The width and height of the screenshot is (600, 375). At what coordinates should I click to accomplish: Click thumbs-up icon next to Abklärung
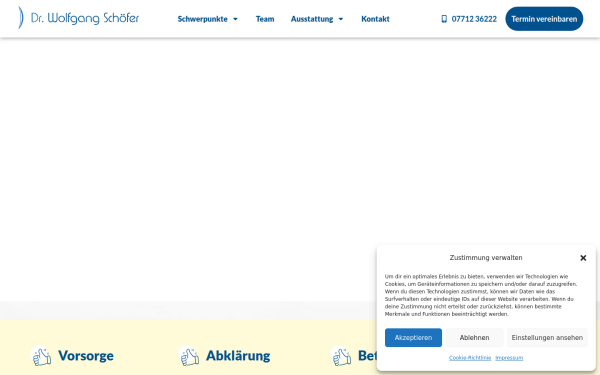click(189, 356)
